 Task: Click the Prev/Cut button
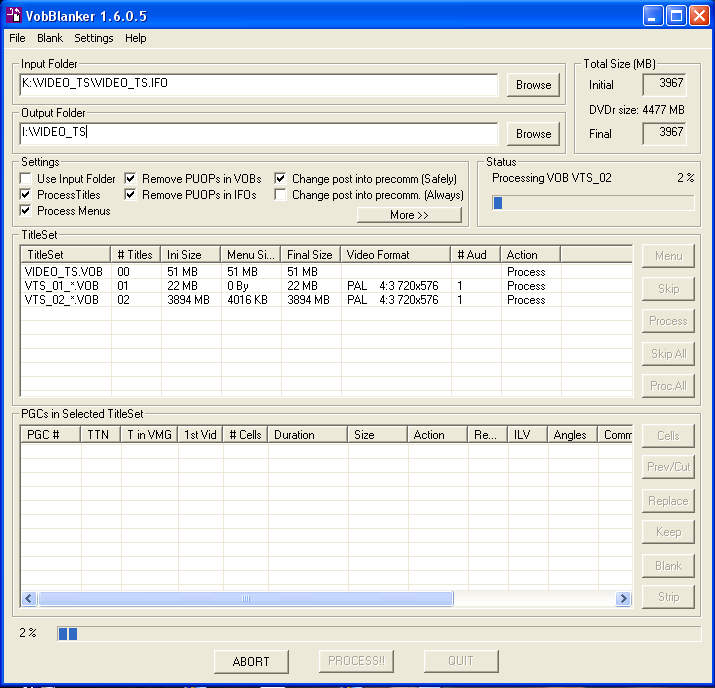(668, 467)
